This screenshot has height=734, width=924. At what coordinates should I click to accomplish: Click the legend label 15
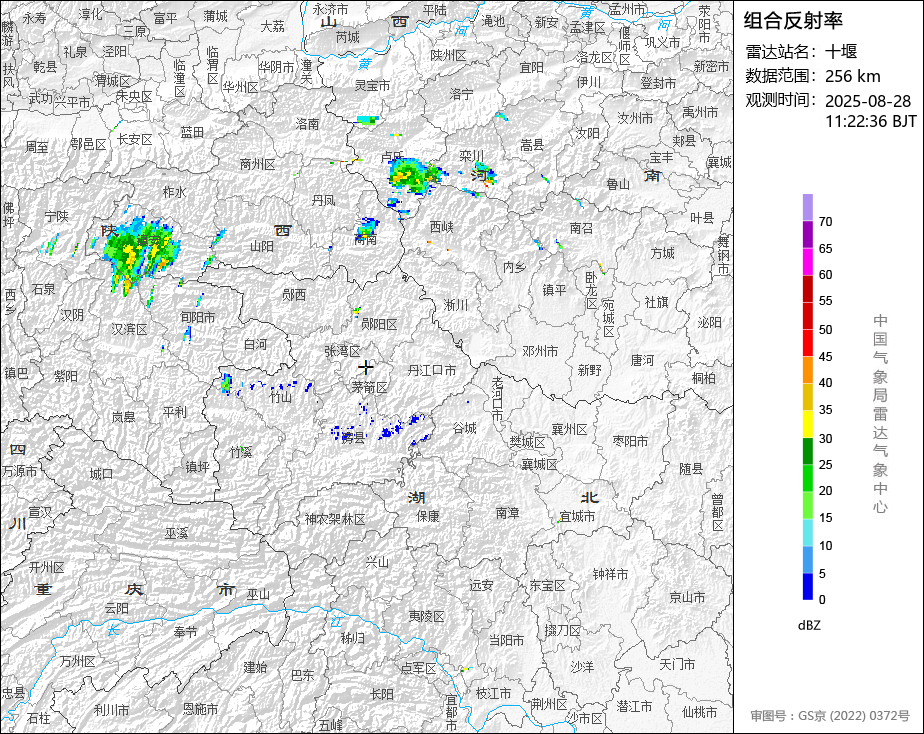826,518
